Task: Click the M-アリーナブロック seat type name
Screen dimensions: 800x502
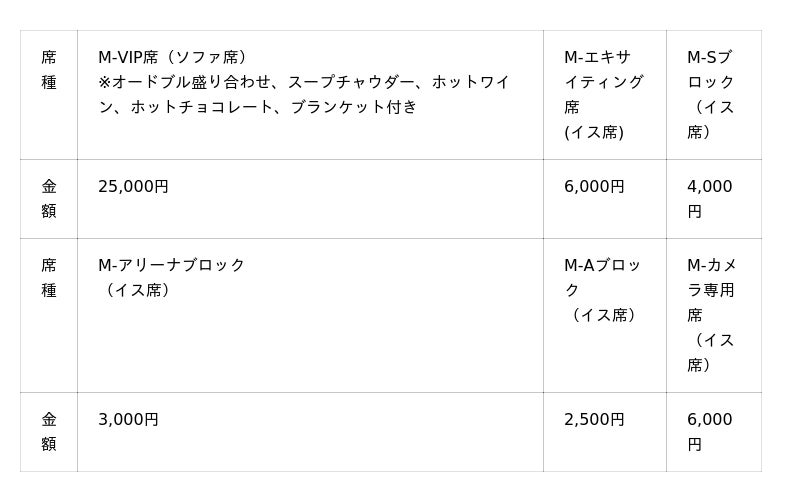Action: 171,265
